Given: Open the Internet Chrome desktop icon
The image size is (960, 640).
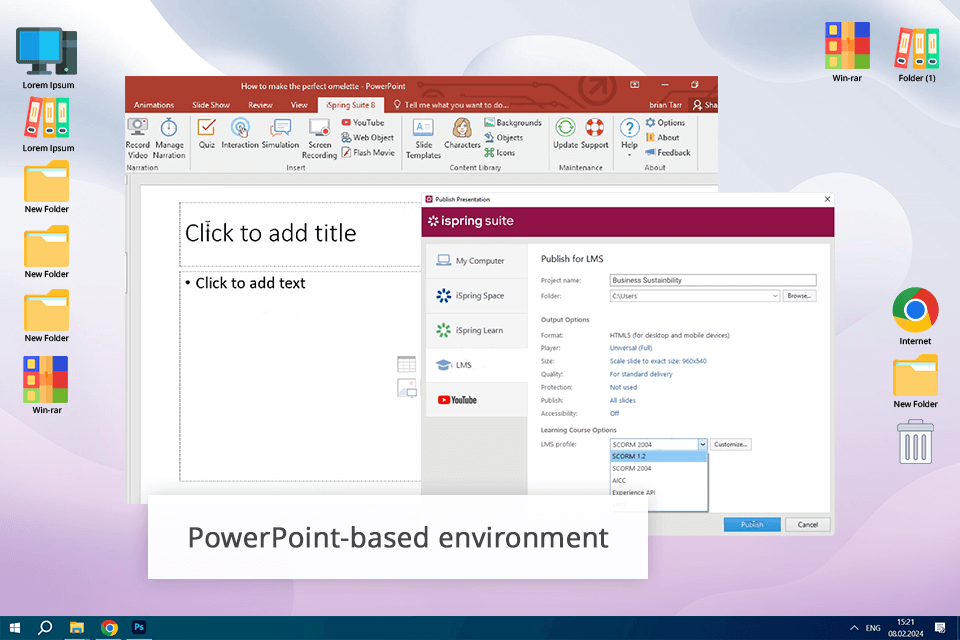Looking at the screenshot, I should coord(915,317).
